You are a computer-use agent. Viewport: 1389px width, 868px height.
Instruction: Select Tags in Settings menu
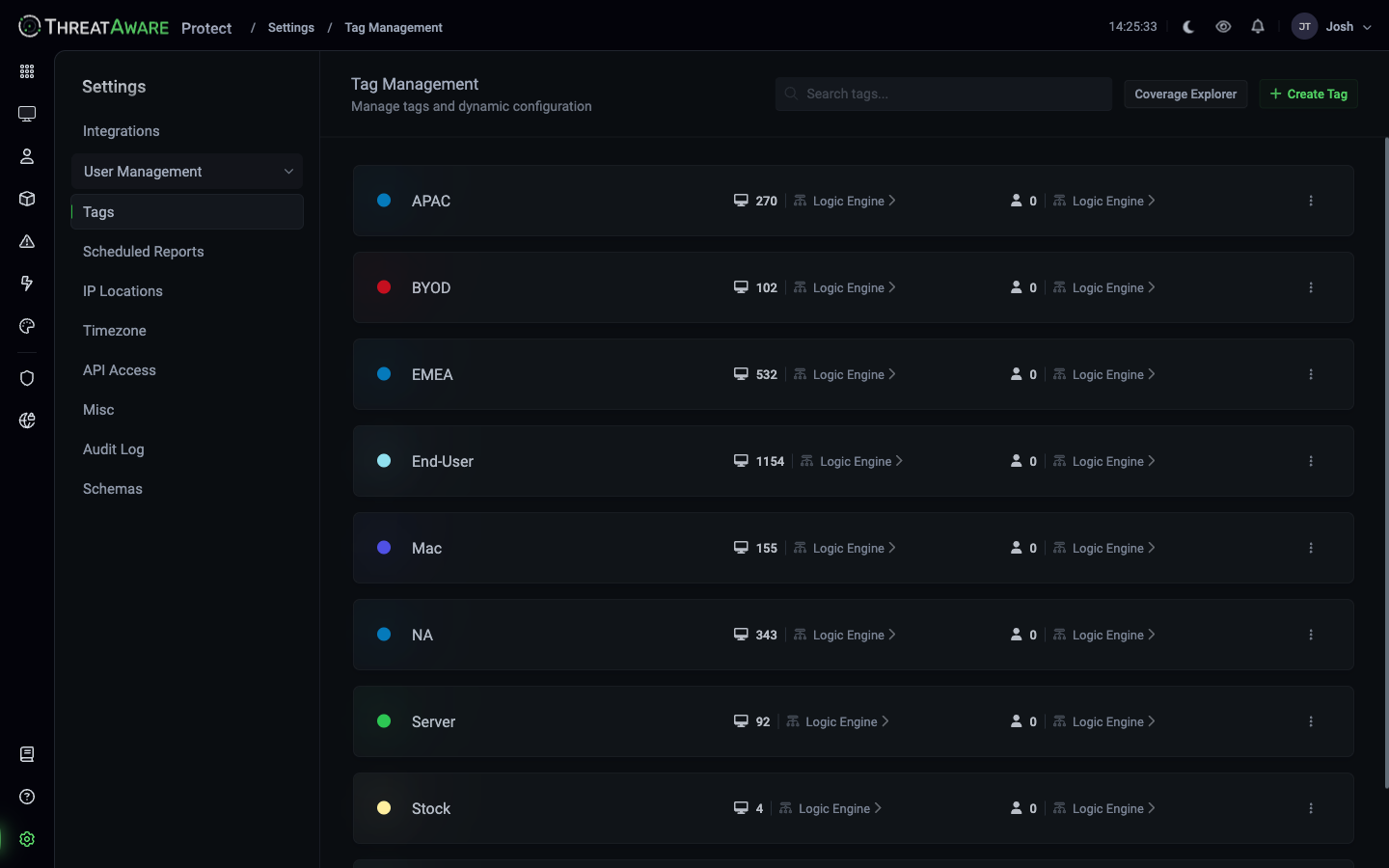tap(187, 212)
